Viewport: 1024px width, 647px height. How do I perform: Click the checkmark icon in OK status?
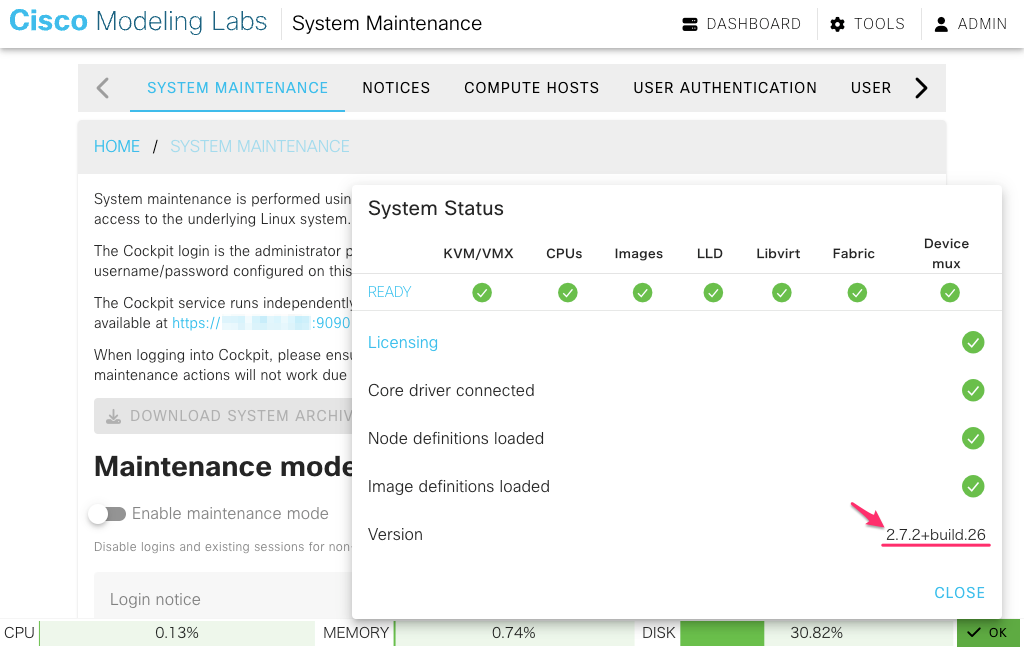click(974, 633)
